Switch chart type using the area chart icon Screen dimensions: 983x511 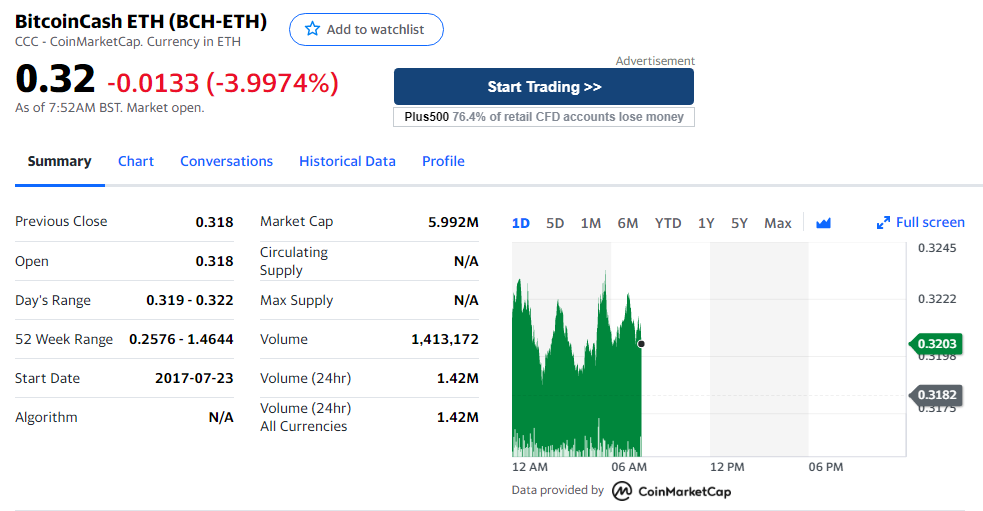coord(823,223)
